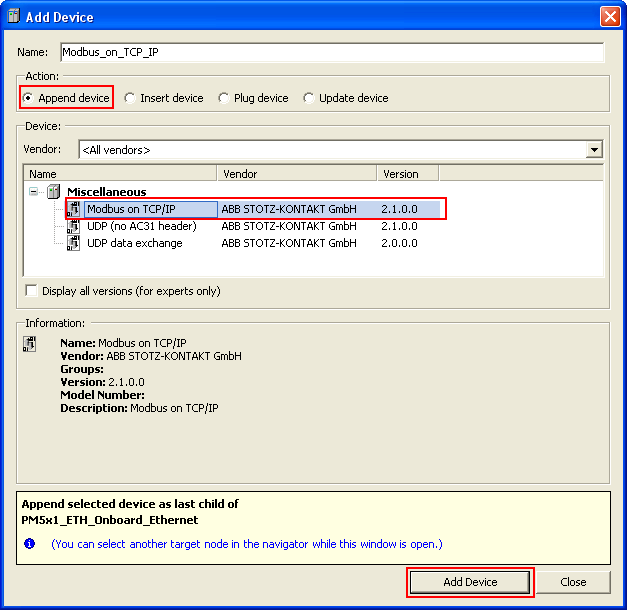Click the UDP (no AC31 header) device icon
627x610 pixels.
point(74,226)
